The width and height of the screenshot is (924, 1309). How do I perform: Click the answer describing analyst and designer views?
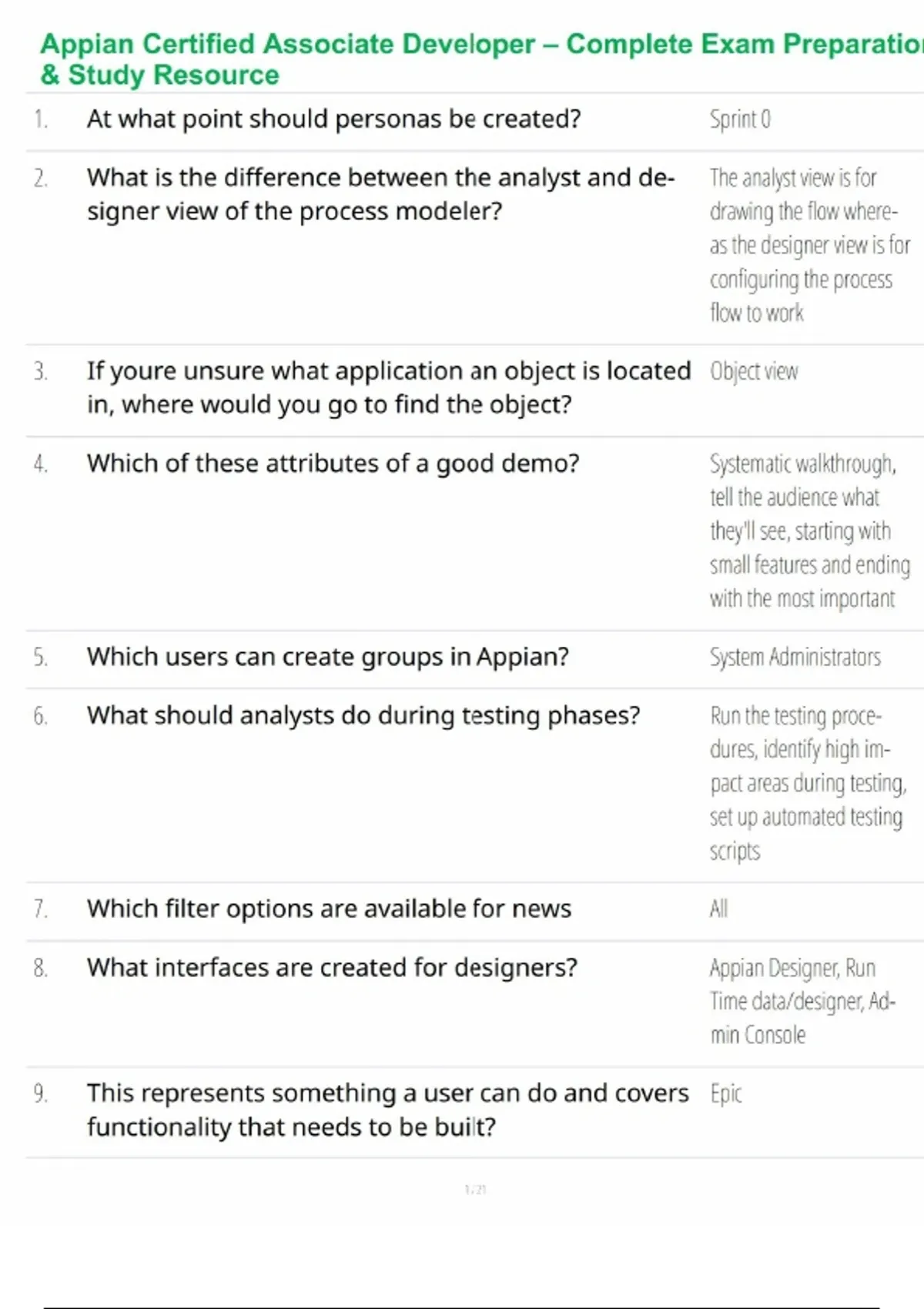coord(808,245)
